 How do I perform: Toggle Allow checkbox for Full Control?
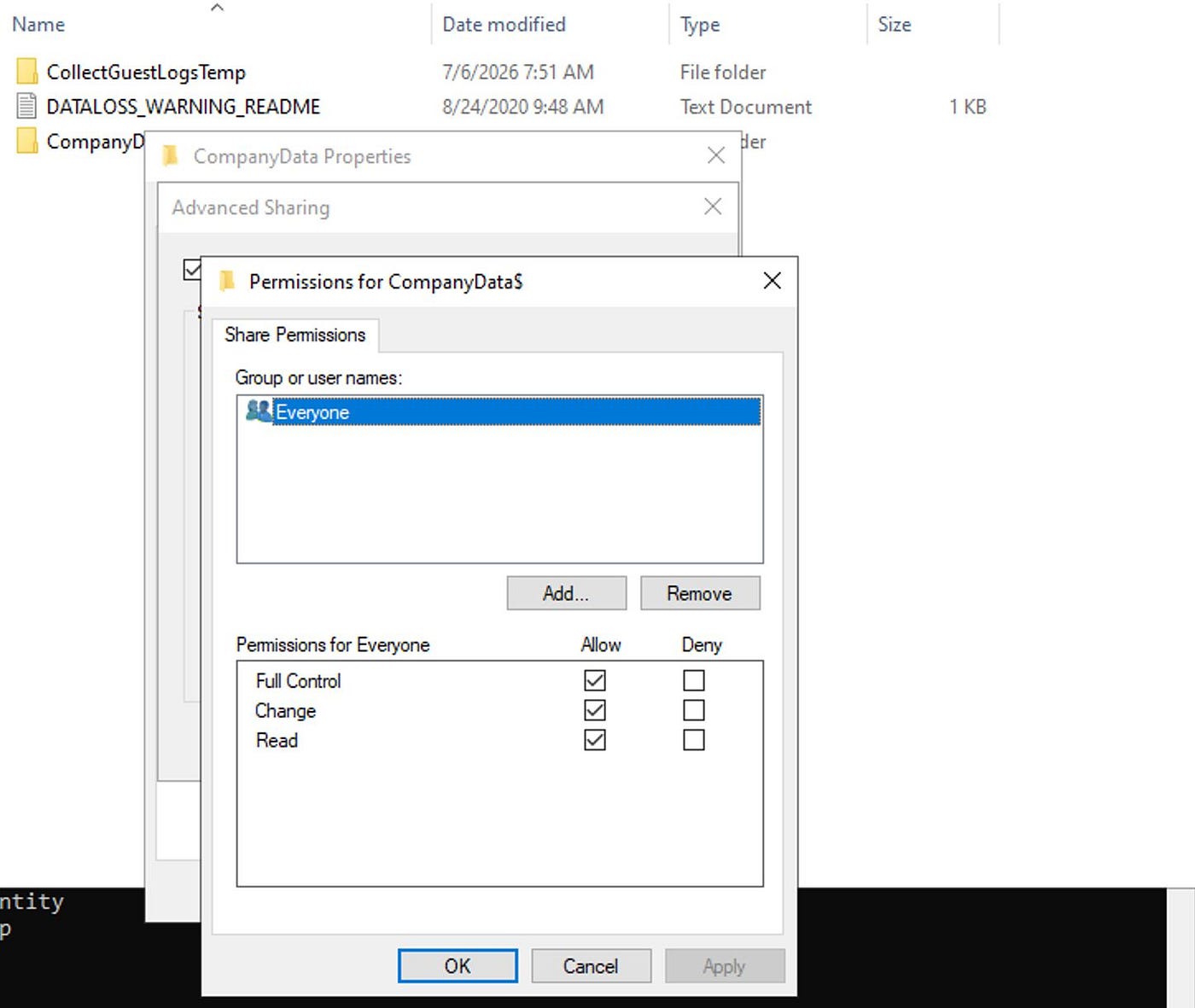(595, 680)
